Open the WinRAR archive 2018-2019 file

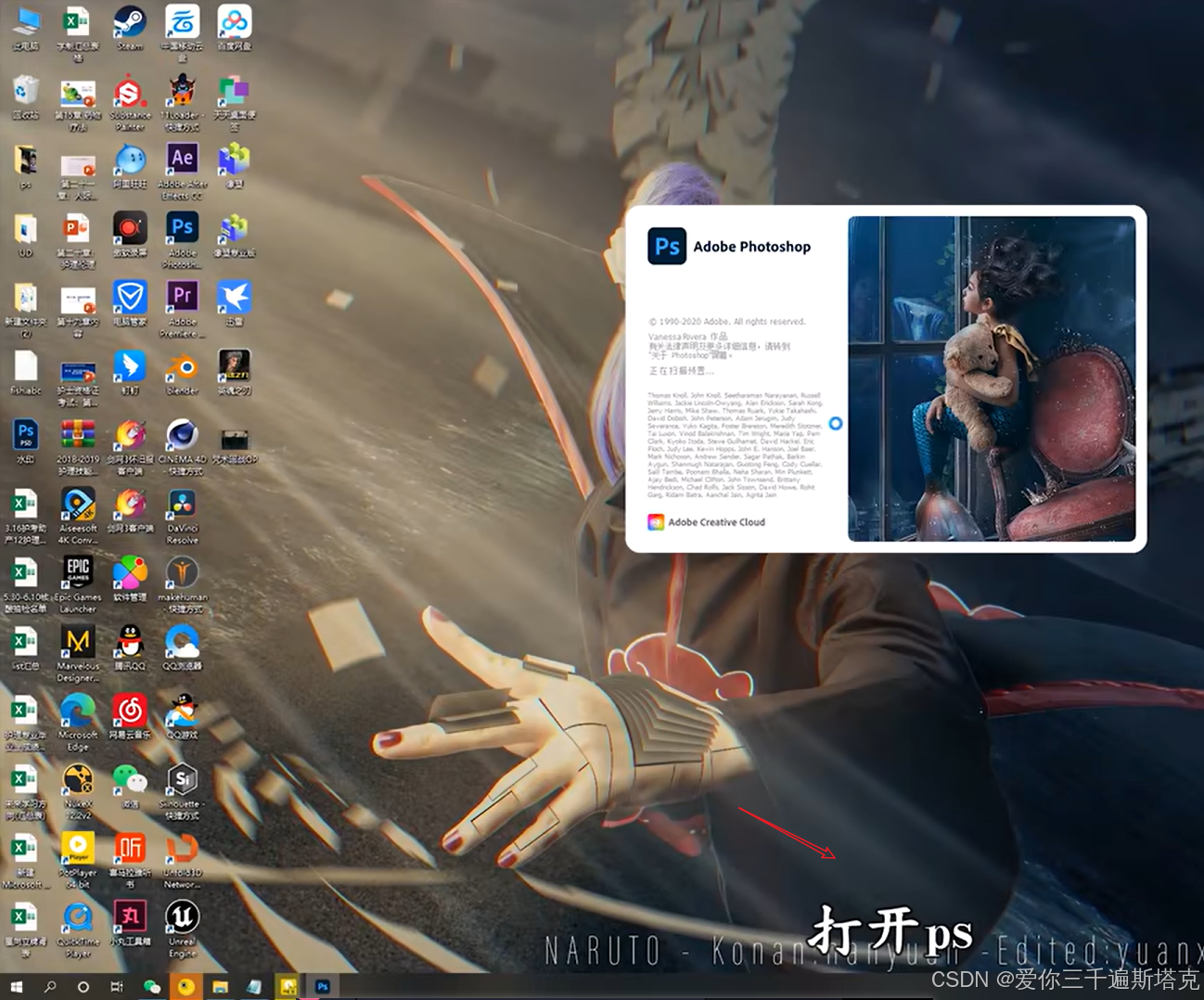pos(78,445)
